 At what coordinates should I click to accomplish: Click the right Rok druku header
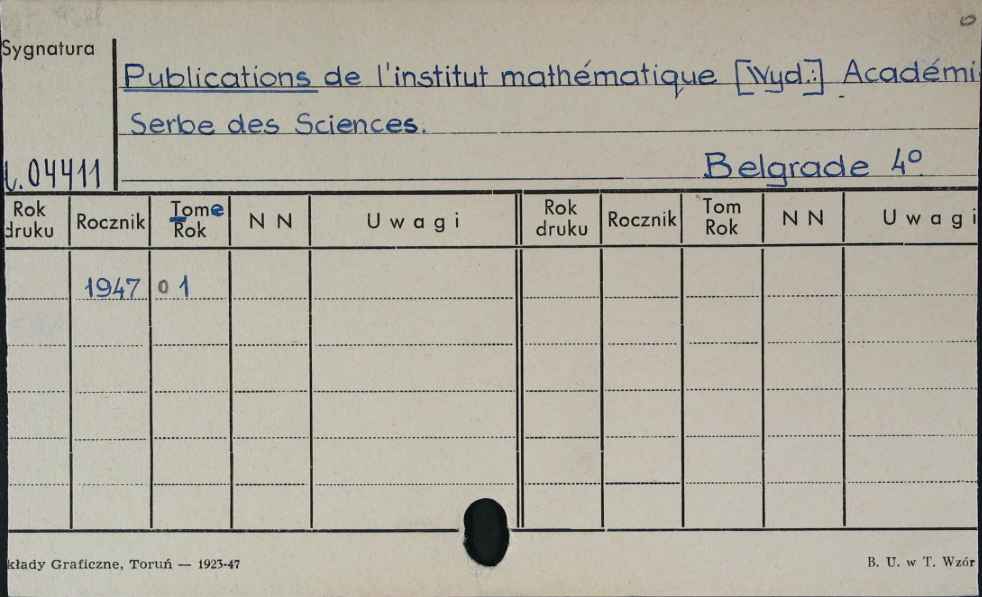coord(561,218)
